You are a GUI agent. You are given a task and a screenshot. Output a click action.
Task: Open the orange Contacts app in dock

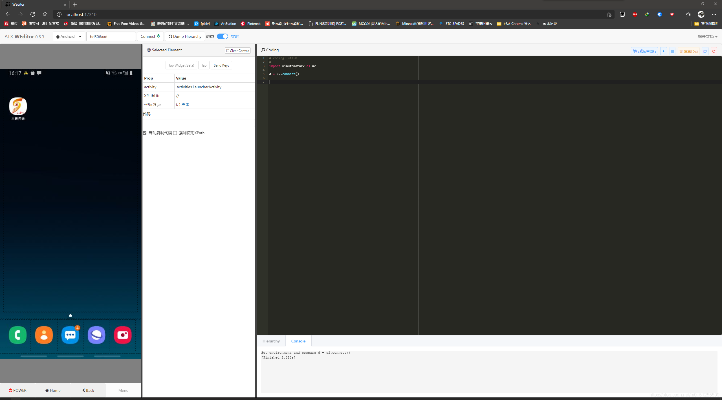tap(44, 335)
